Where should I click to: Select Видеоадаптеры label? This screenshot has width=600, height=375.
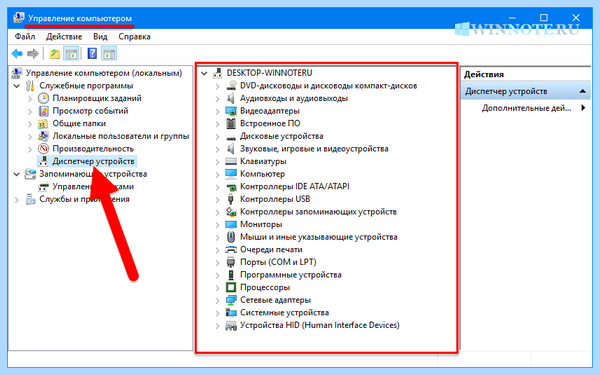270,111
